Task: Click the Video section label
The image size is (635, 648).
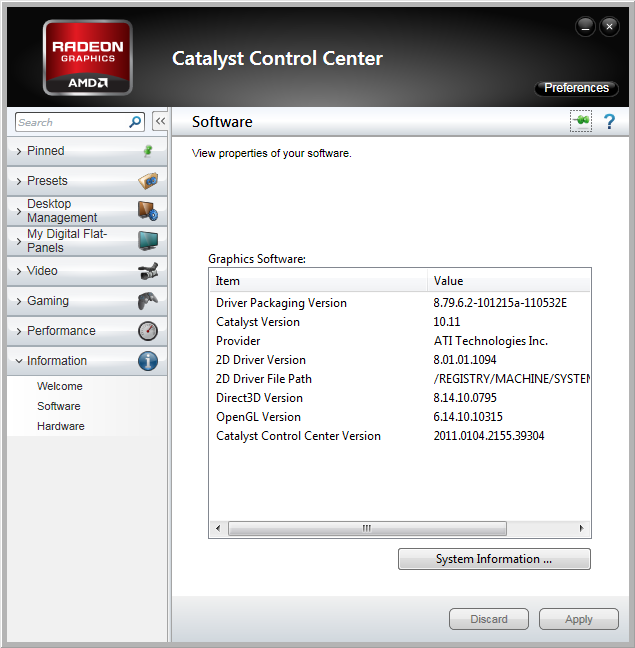Action: [42, 271]
